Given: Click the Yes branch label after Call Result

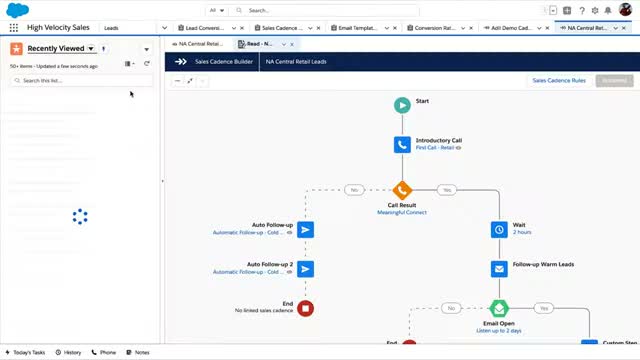Looking at the screenshot, I should tap(447, 190).
